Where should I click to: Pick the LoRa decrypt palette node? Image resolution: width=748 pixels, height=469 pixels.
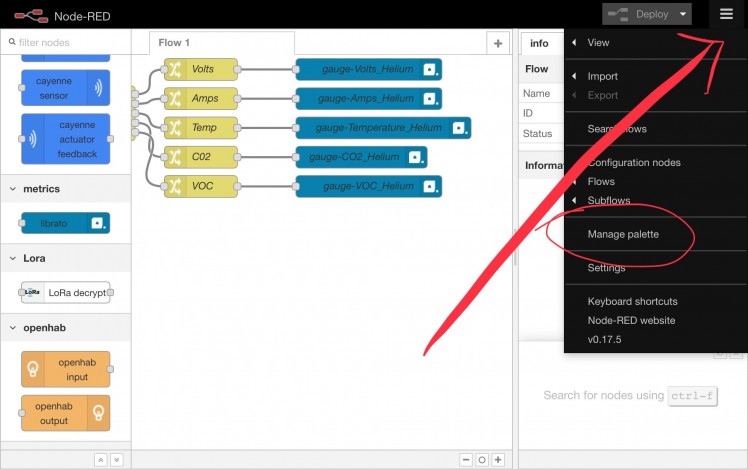pyautogui.click(x=65, y=292)
